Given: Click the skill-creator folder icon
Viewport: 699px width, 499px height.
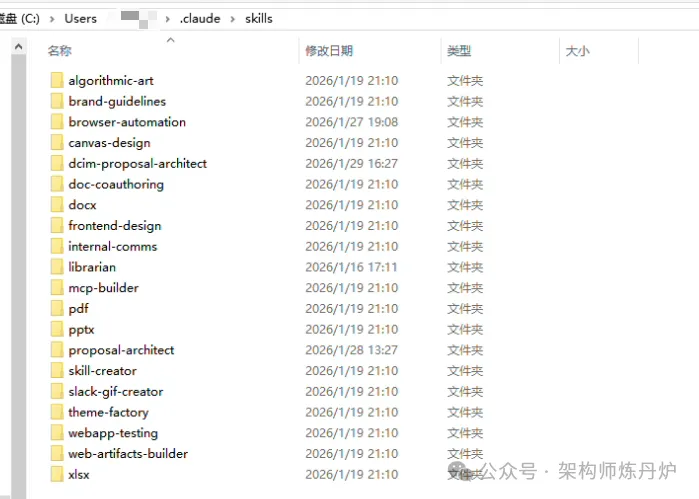Looking at the screenshot, I should (x=56, y=371).
